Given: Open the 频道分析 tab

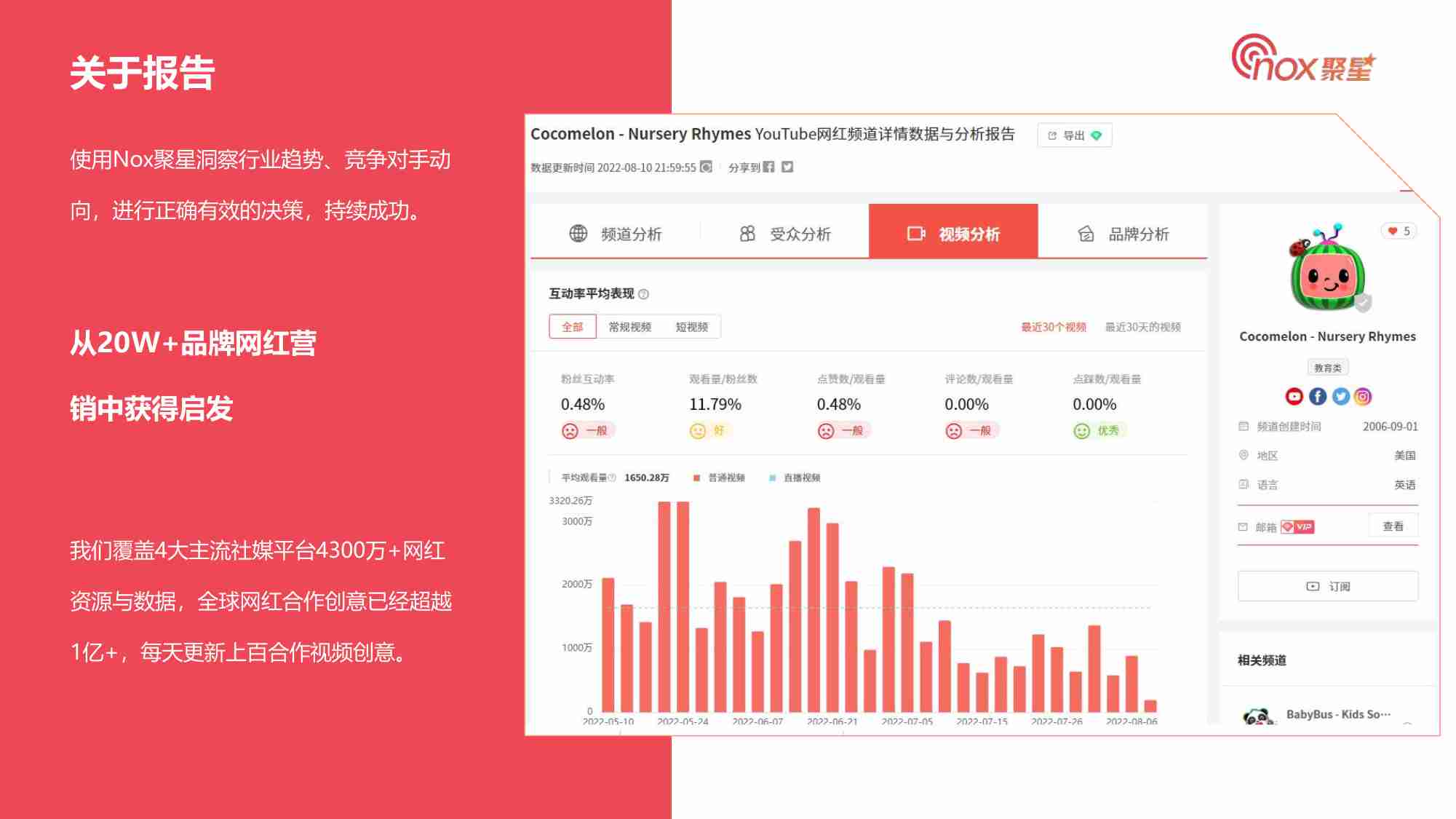Looking at the screenshot, I should [615, 234].
